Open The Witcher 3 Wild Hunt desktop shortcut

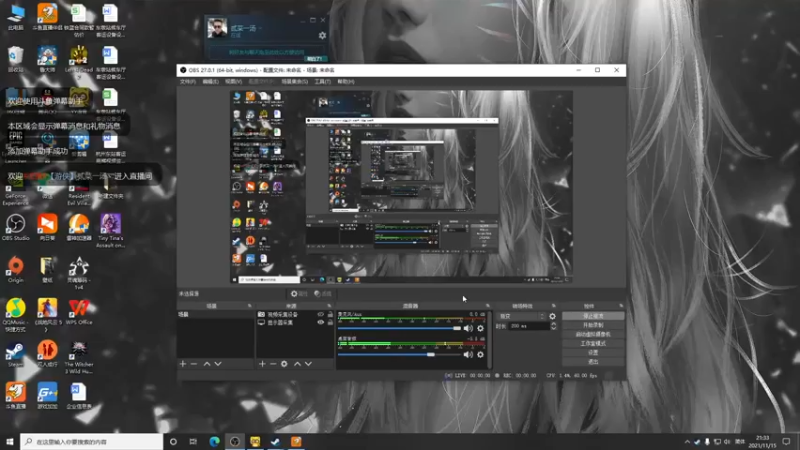point(79,357)
